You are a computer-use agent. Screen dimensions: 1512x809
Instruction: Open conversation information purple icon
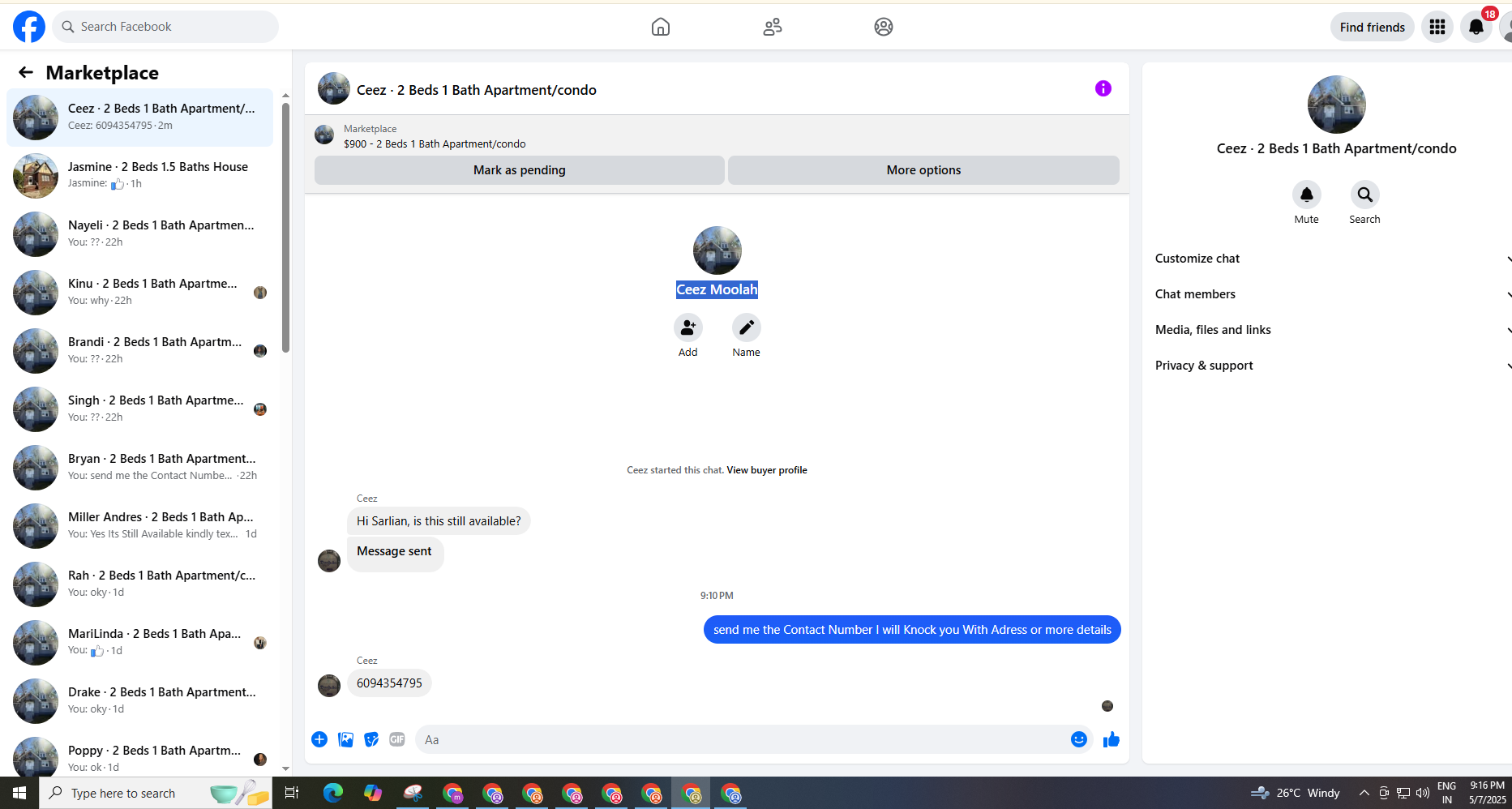(1103, 88)
